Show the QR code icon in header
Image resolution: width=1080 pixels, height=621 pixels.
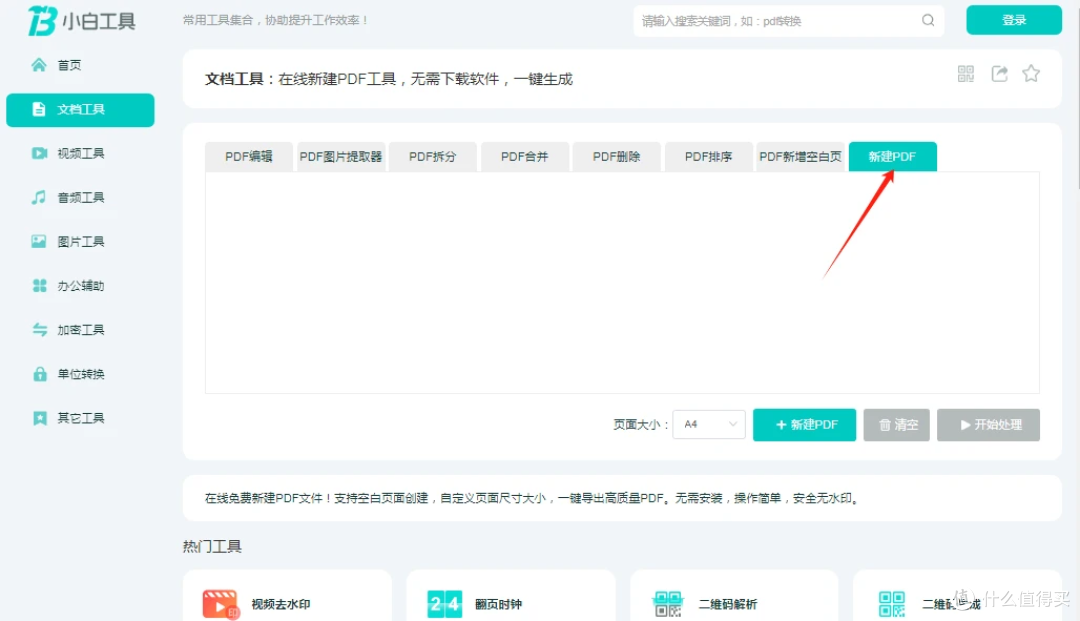966,74
